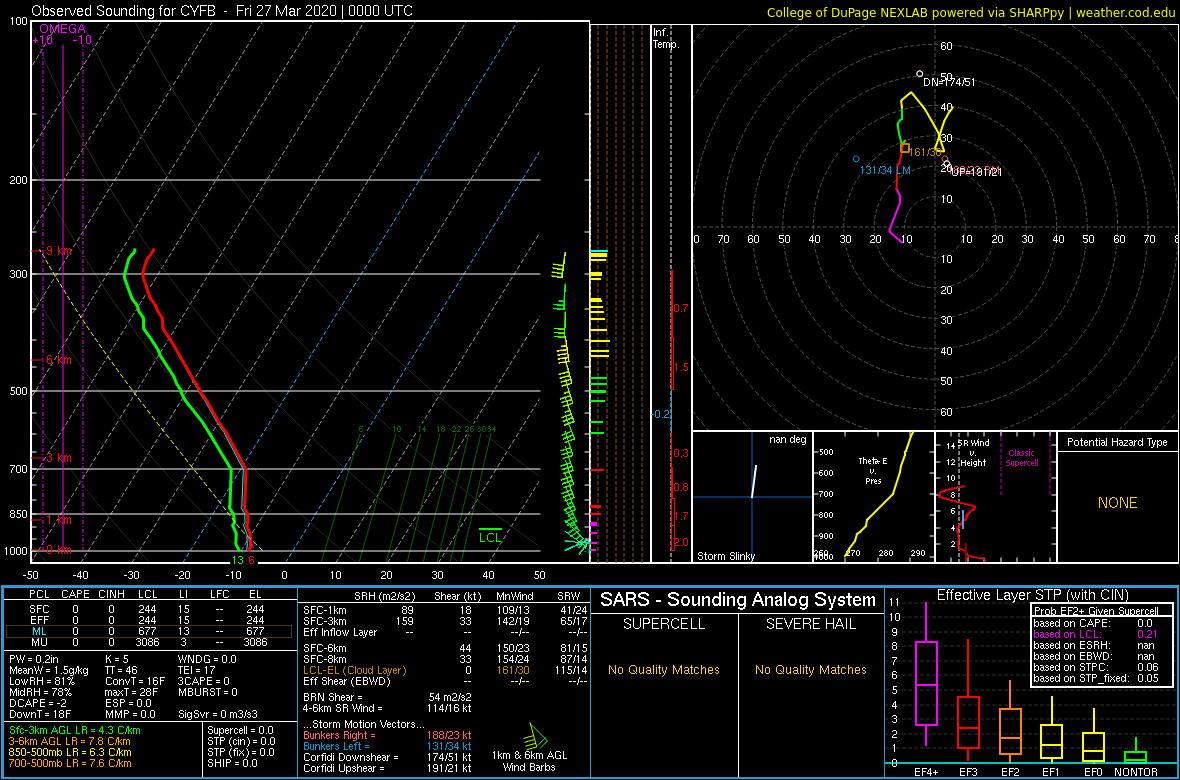Click the magenta OMEGA label

62,29
